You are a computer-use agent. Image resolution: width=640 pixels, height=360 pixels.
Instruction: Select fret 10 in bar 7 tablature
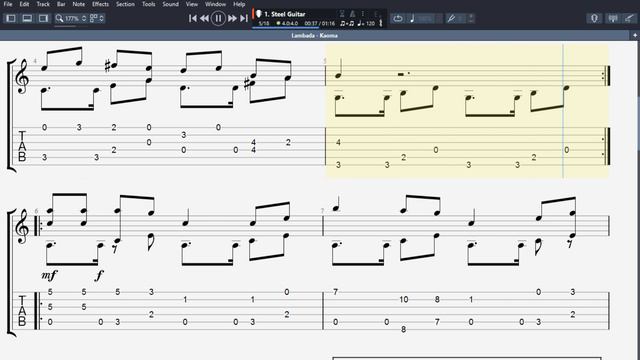pos(404,300)
